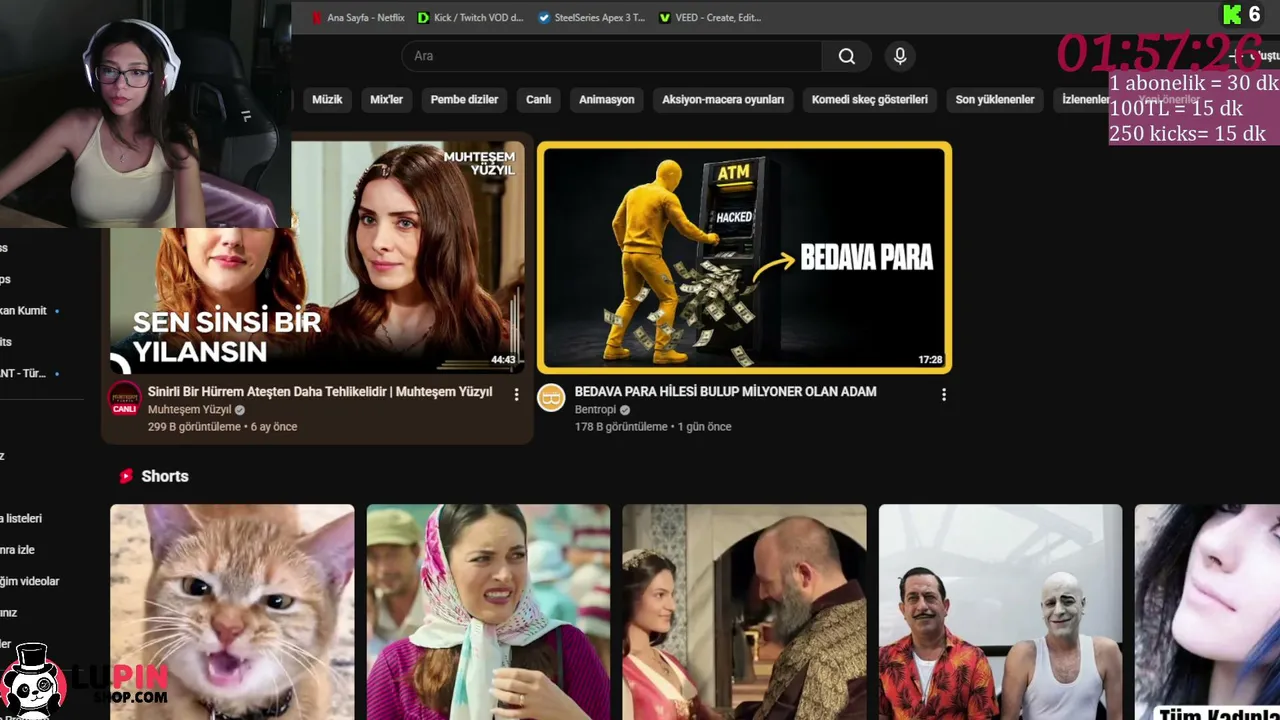
Task: Select the Canlı filter chip
Action: [539, 100]
